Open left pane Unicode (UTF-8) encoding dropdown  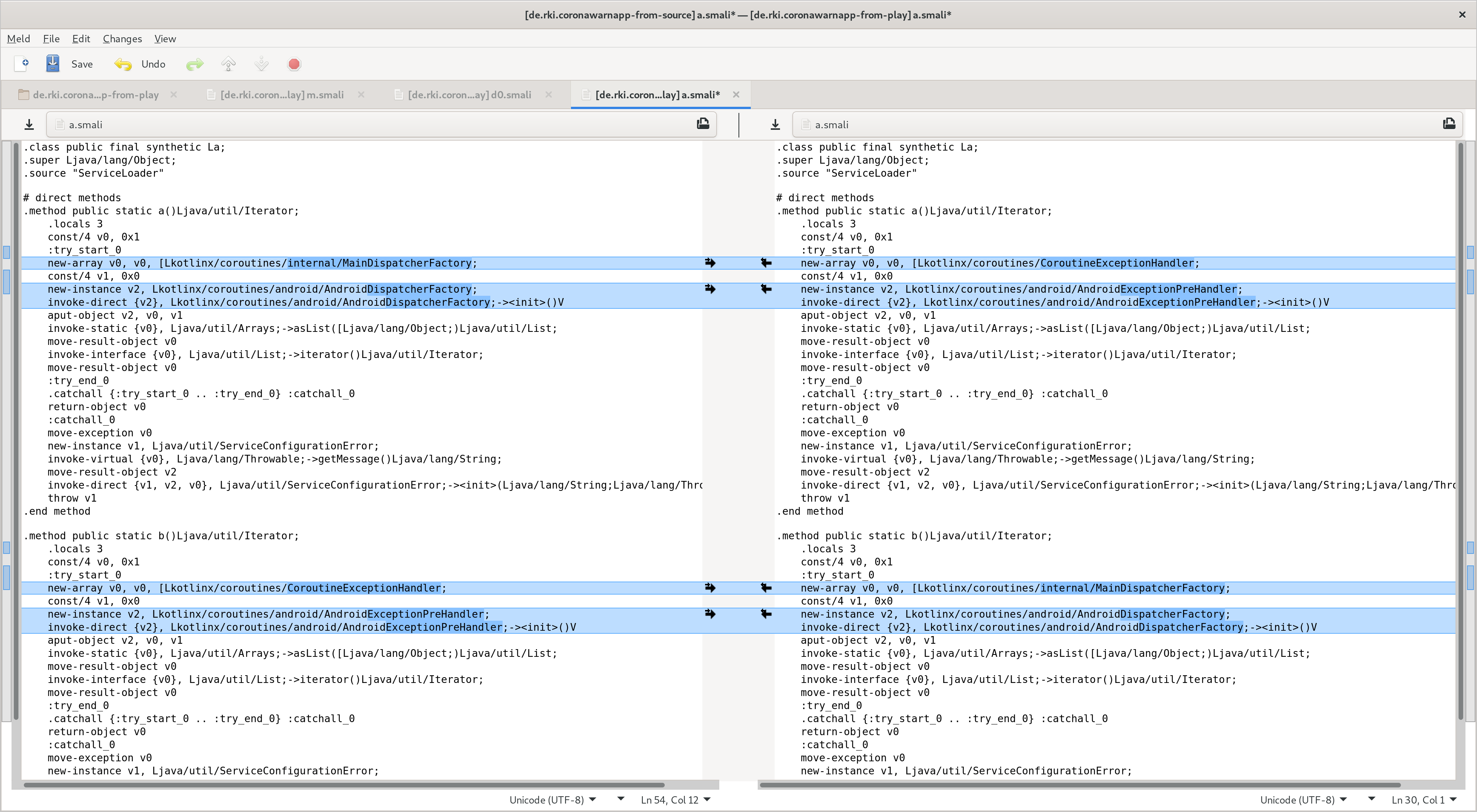point(553,799)
